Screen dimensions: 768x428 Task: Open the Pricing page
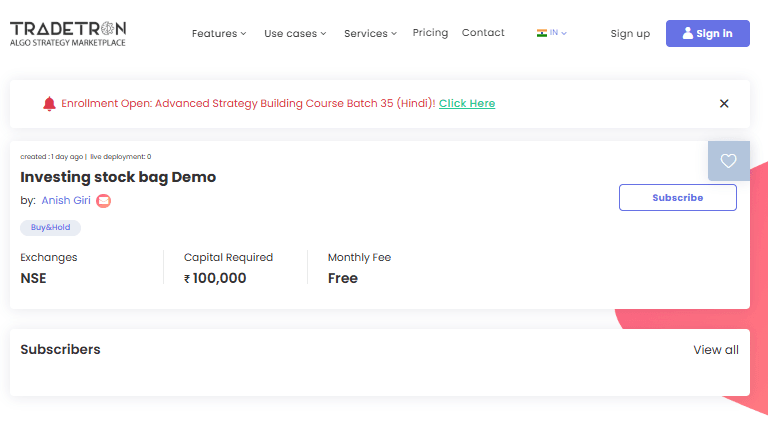pos(430,33)
